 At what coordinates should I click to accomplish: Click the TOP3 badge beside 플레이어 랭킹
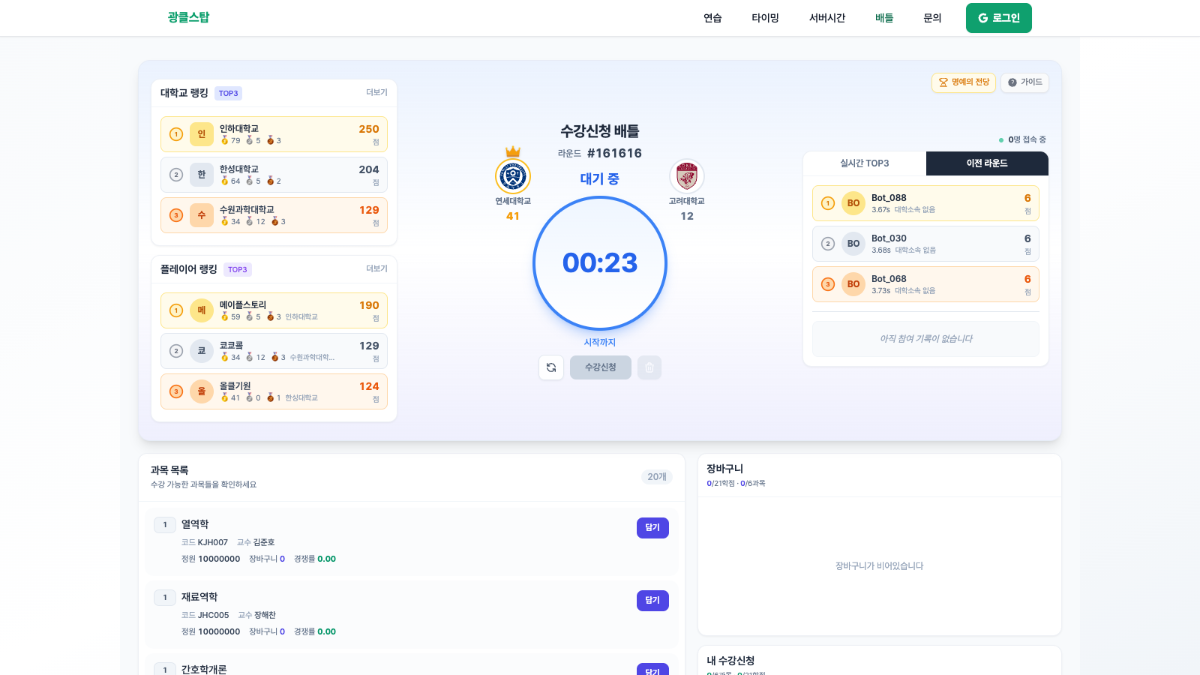[237, 270]
